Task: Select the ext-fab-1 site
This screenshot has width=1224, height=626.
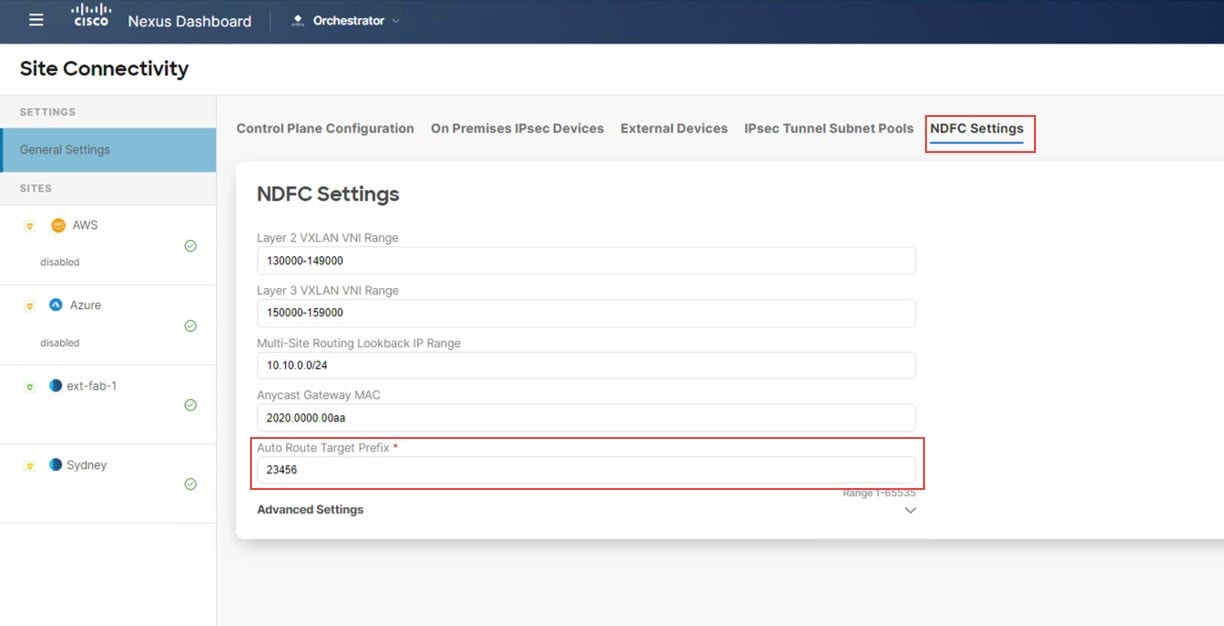Action: [108, 405]
